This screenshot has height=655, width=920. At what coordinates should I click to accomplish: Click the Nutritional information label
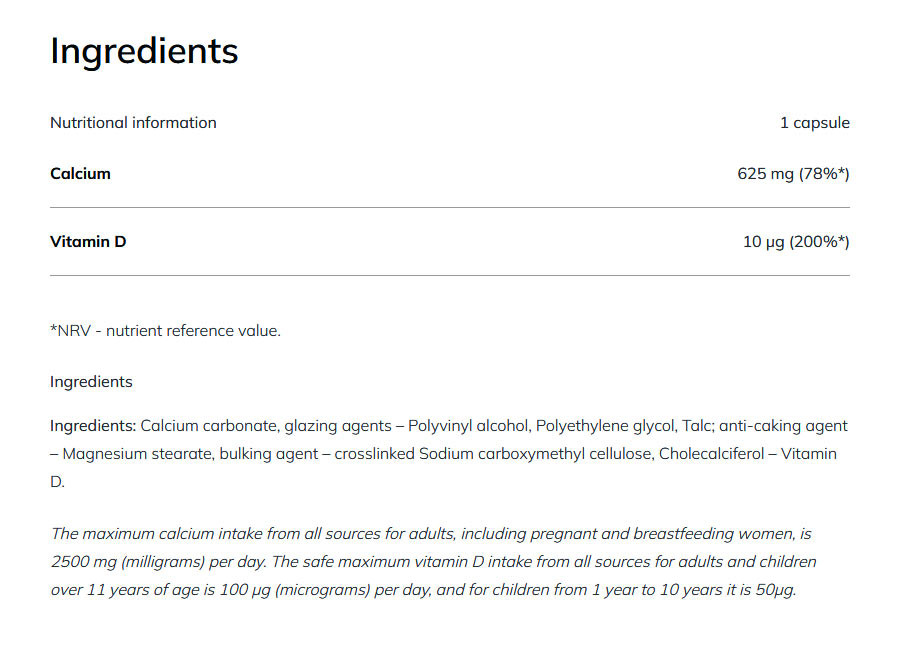coord(133,123)
